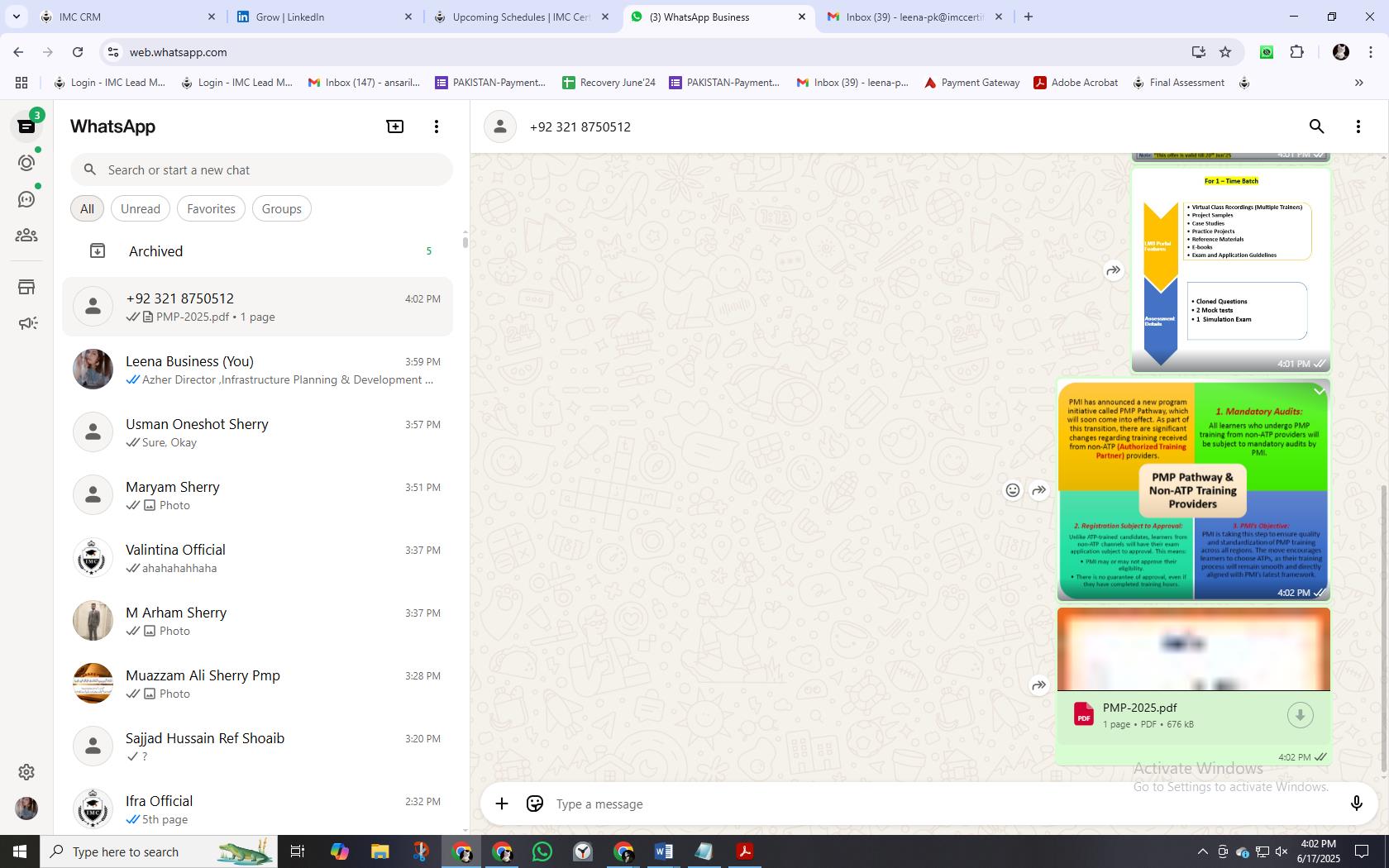Start a new chat icon
The width and height of the screenshot is (1389, 868).
point(395,126)
